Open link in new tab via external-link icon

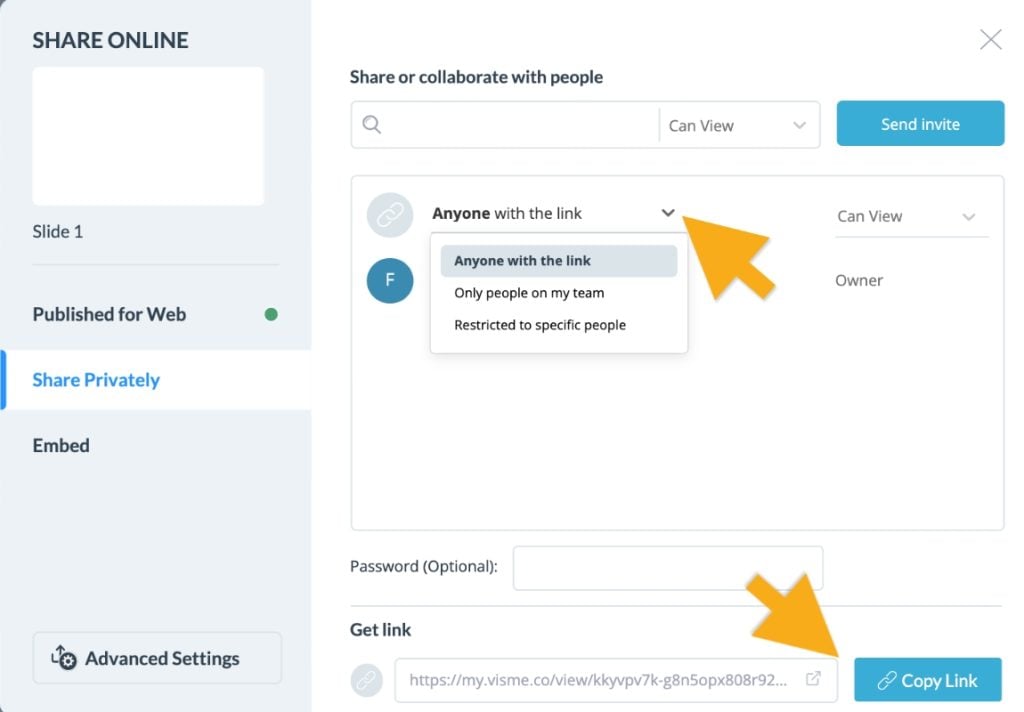[815, 678]
